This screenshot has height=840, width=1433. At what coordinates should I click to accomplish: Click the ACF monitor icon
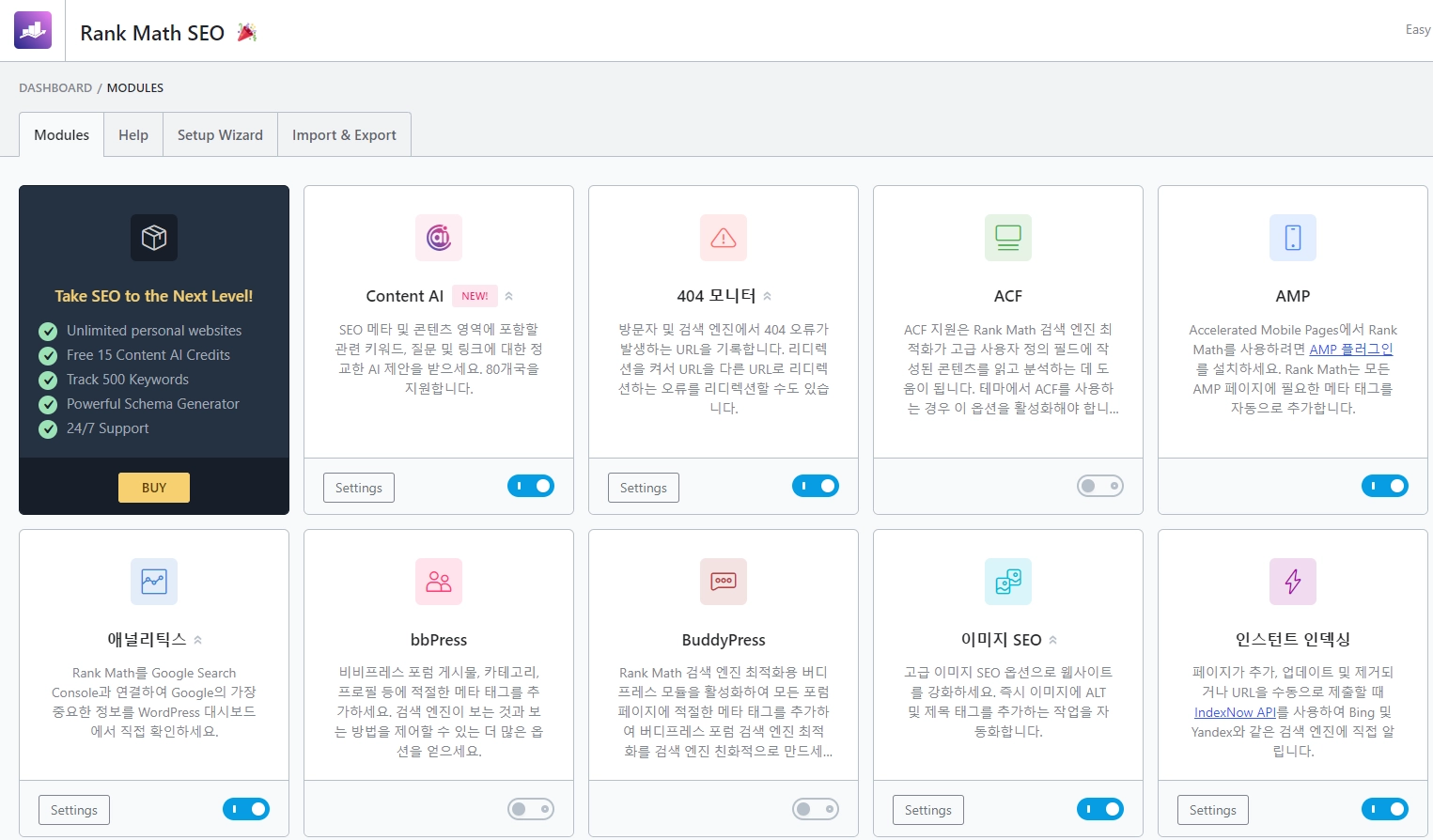[x=1007, y=238]
